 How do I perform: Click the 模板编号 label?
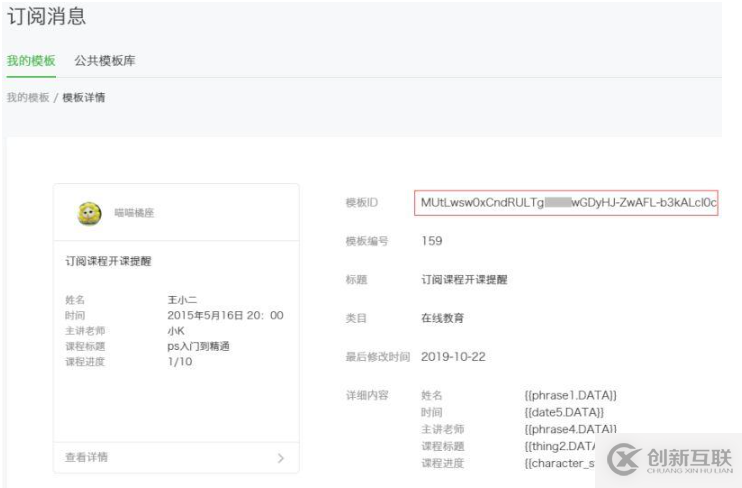point(367,241)
